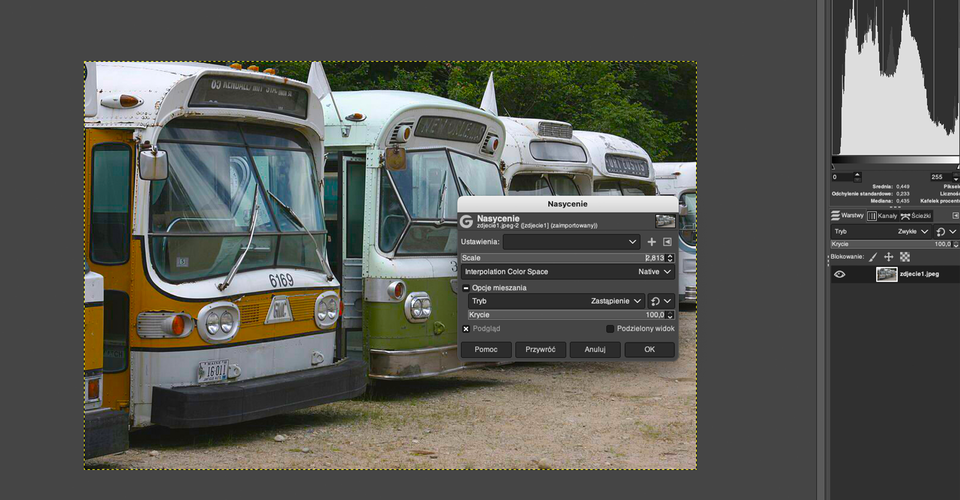Image resolution: width=960 pixels, height=500 pixels.
Task: Adjust the Scale value stepper arrows
Action: pos(670,258)
